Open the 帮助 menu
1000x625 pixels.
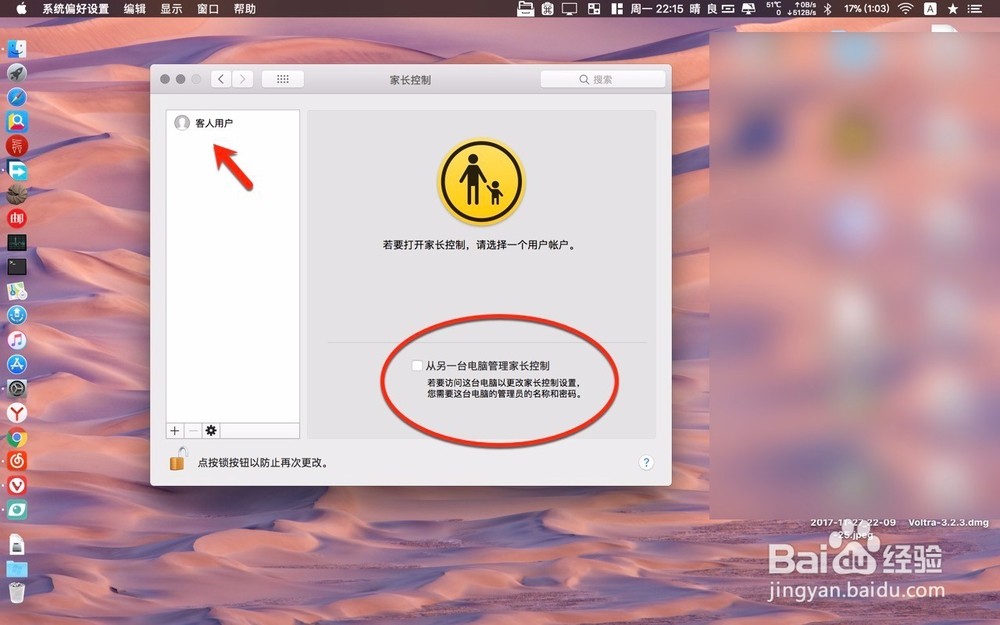[245, 9]
